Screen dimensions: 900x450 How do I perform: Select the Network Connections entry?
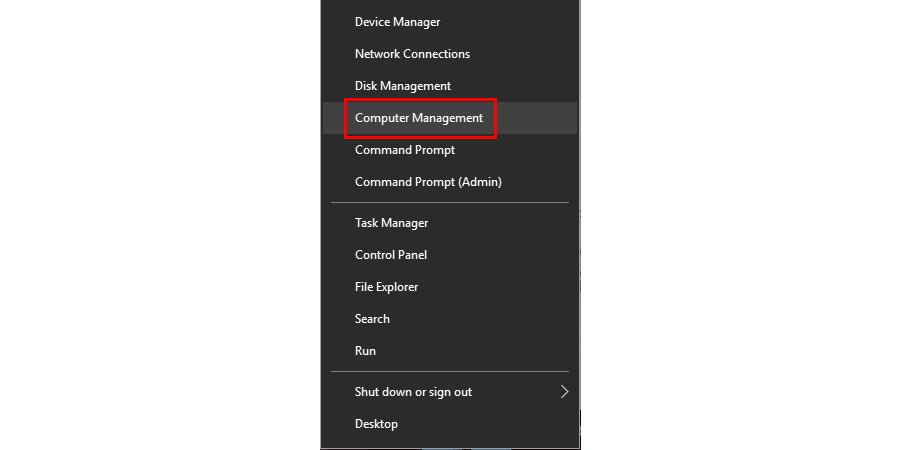click(x=412, y=54)
